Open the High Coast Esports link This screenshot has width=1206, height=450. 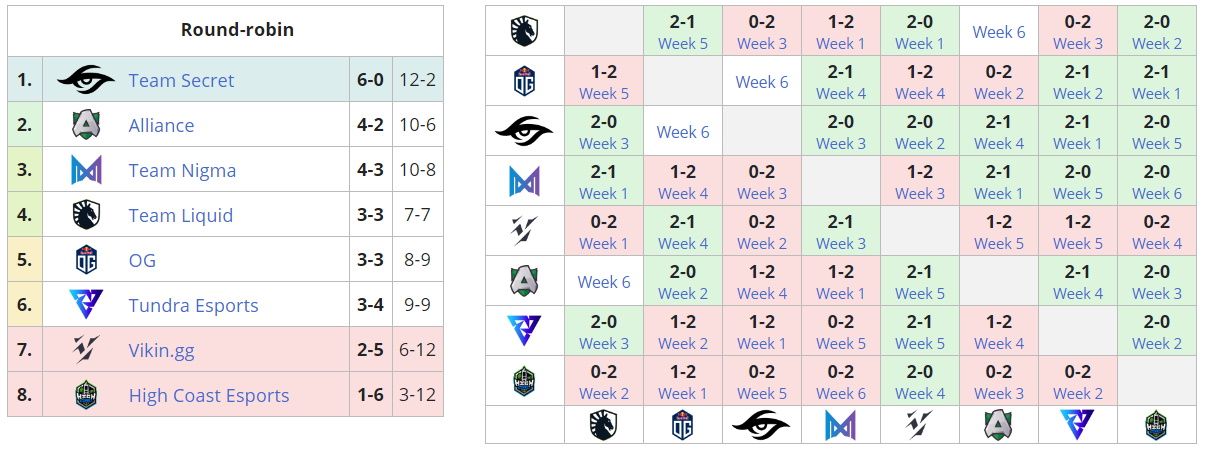pos(208,395)
